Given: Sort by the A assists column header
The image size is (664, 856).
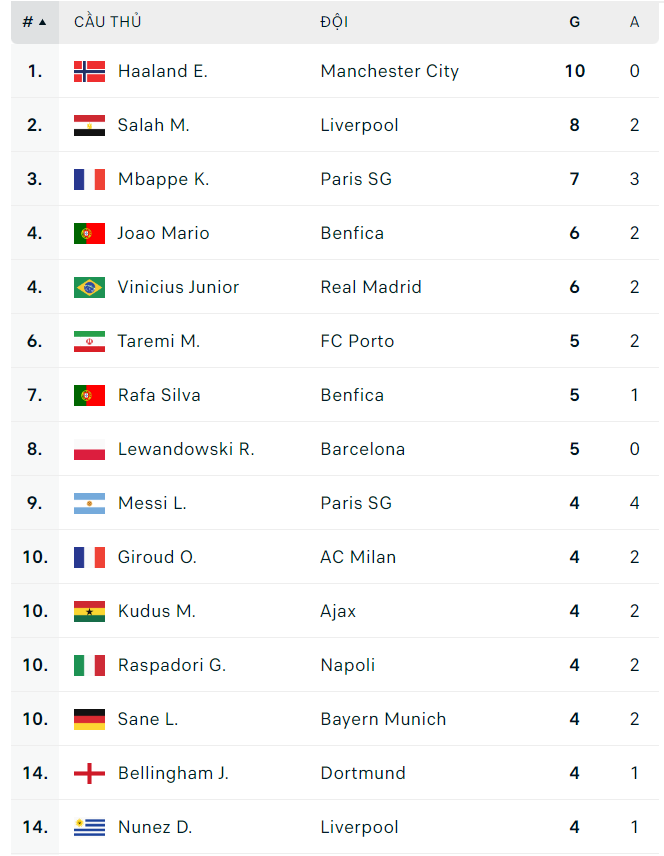Looking at the screenshot, I should 634,22.
